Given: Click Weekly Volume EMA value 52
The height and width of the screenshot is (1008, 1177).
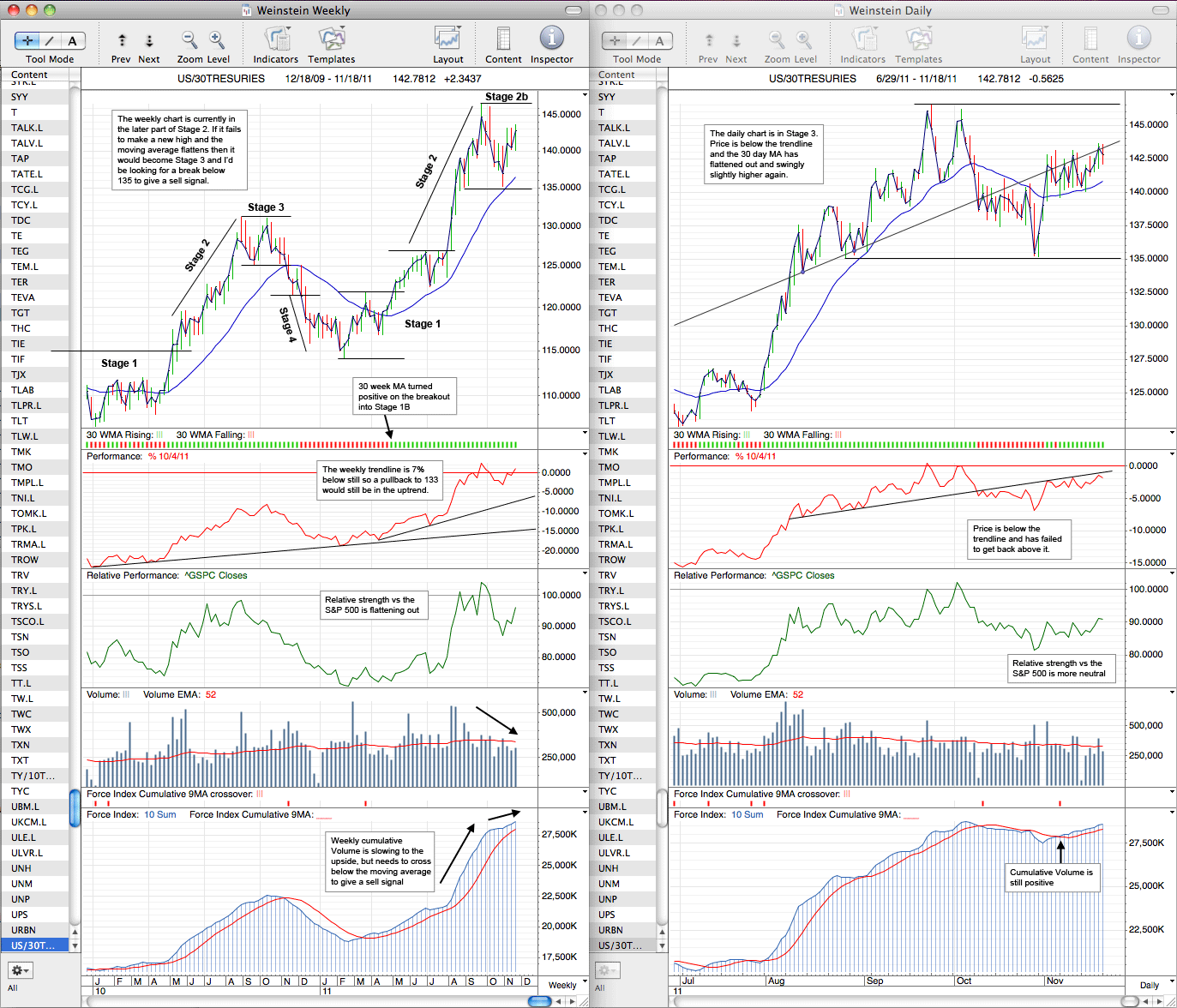Looking at the screenshot, I should (x=211, y=694).
